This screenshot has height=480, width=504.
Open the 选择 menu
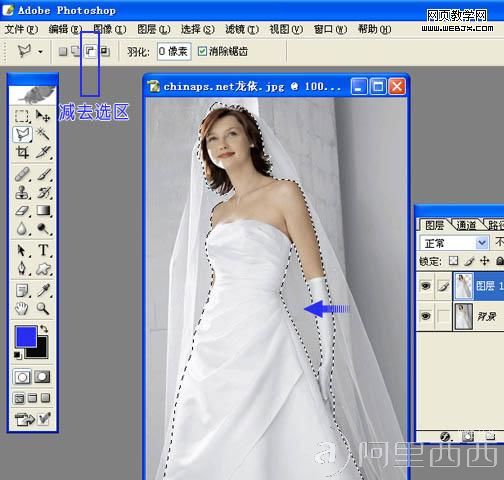197,29
